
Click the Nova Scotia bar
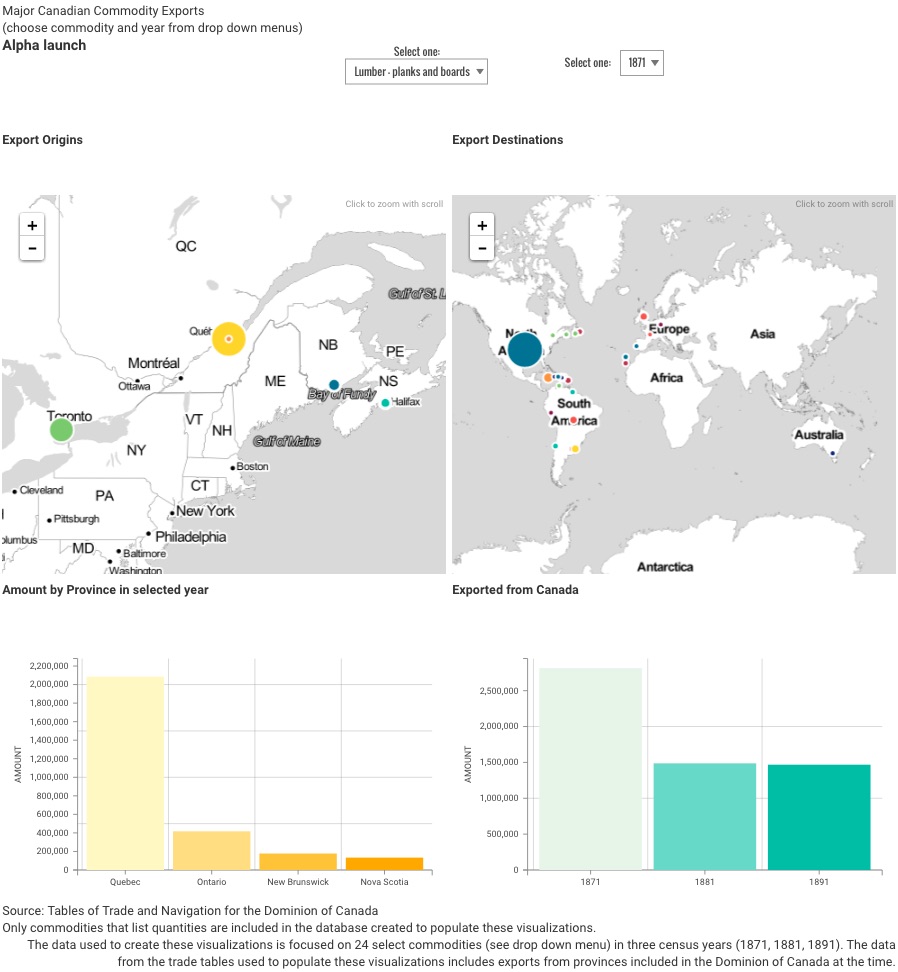tap(384, 862)
